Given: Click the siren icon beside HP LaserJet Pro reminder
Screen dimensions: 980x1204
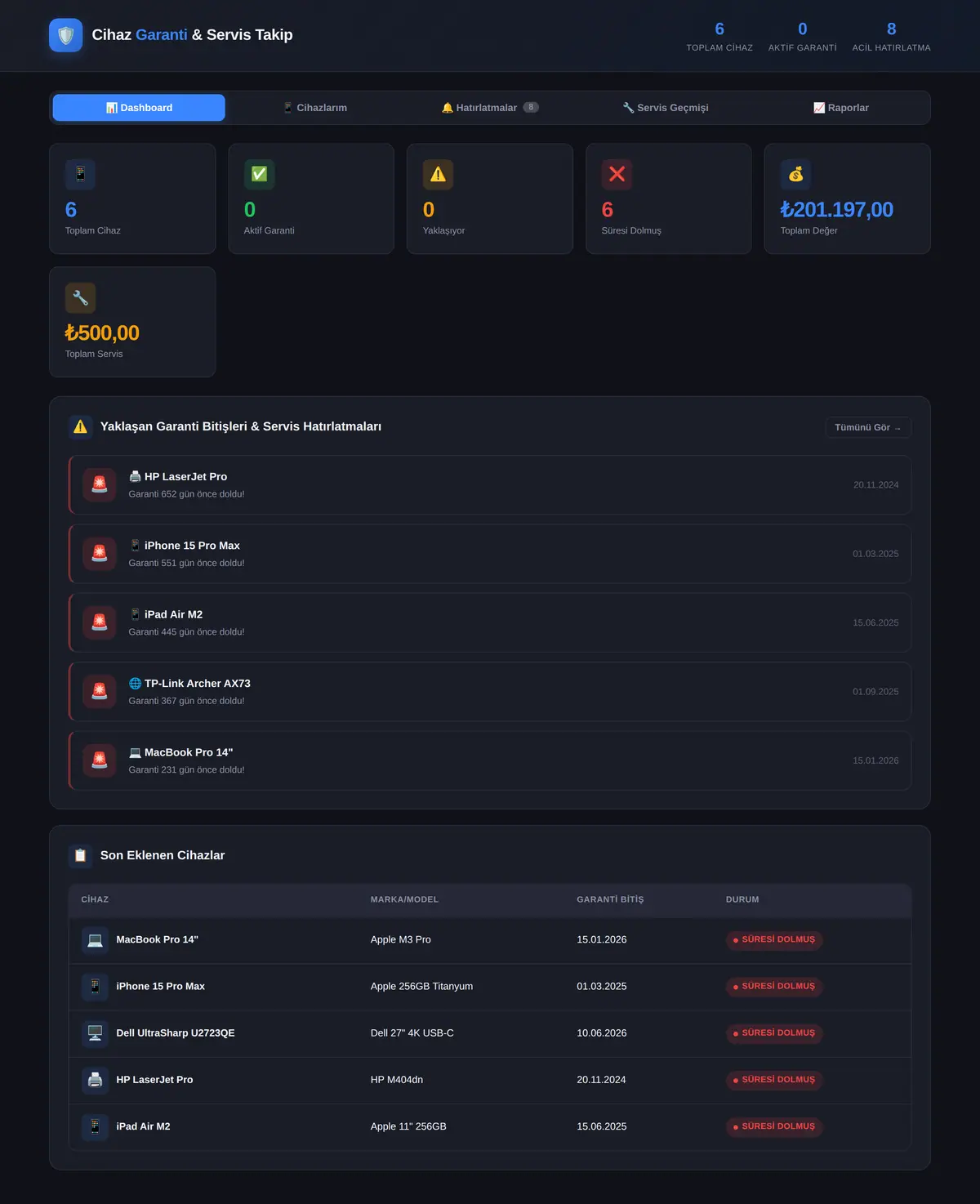Looking at the screenshot, I should 100,484.
